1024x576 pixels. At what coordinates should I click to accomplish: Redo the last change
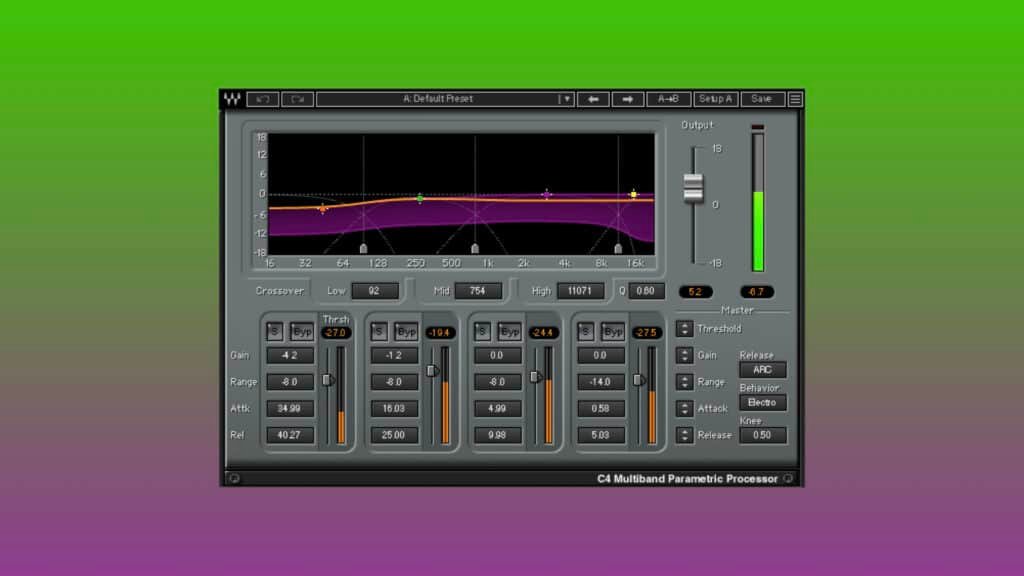[x=298, y=99]
